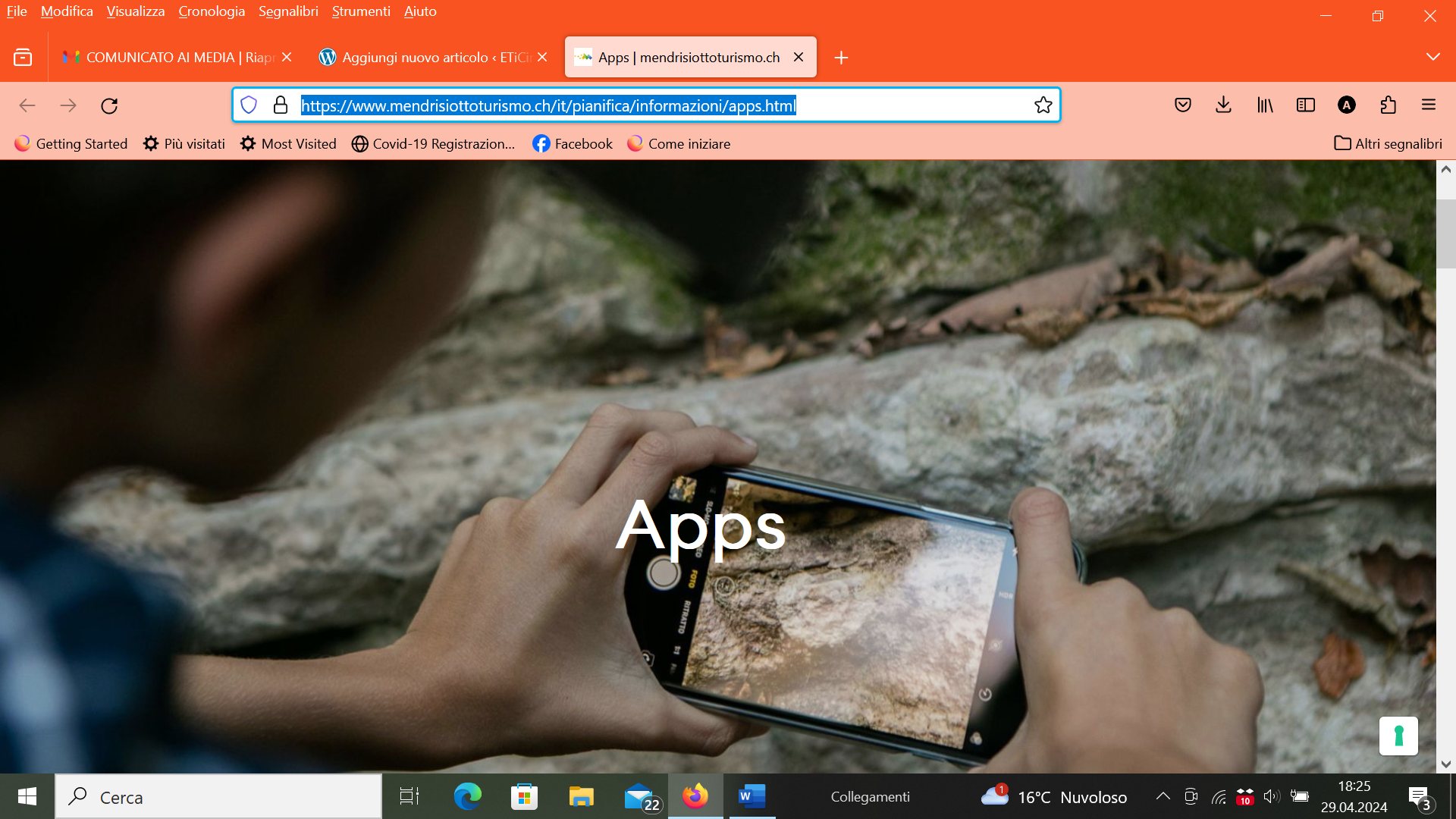Open a new tab with plus button
This screenshot has width=1456, height=819.
click(x=841, y=58)
